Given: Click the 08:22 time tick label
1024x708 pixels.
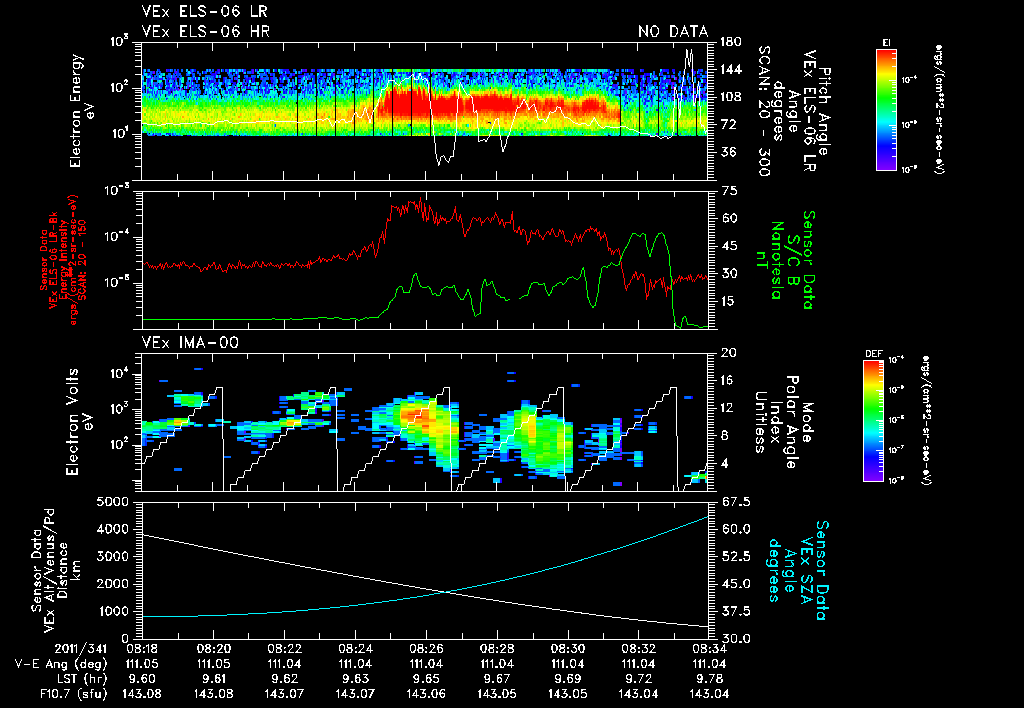Looking at the screenshot, I should [283, 650].
